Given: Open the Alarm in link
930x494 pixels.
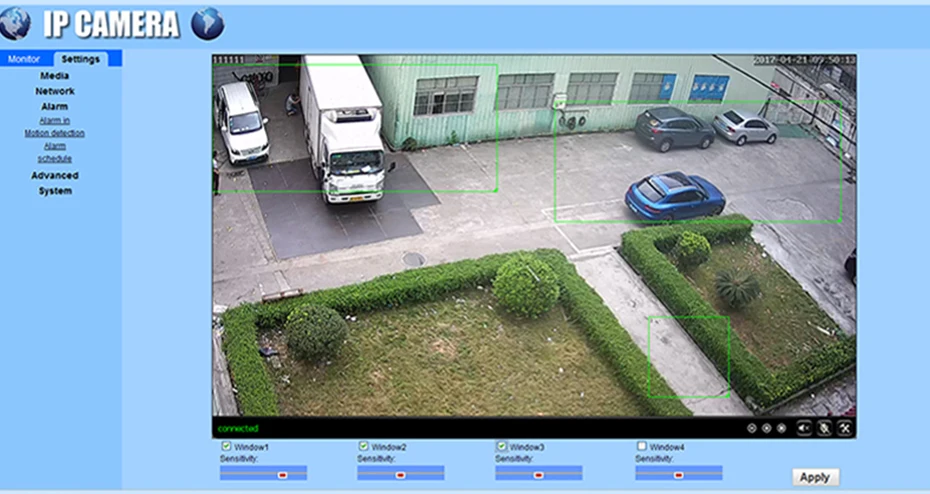Looking at the screenshot, I should [55, 120].
